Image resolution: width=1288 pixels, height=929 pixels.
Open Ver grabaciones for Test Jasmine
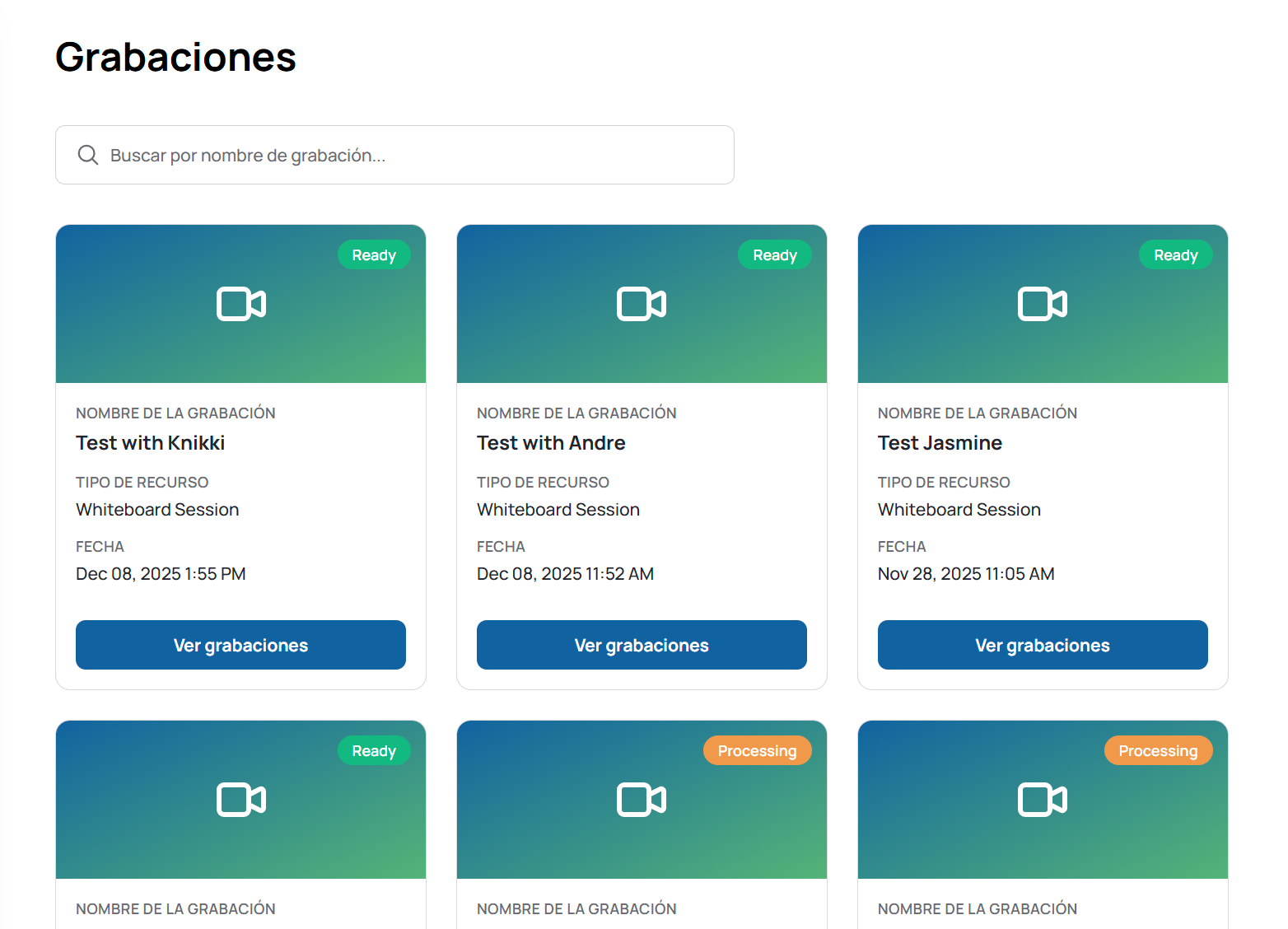[x=1043, y=645]
